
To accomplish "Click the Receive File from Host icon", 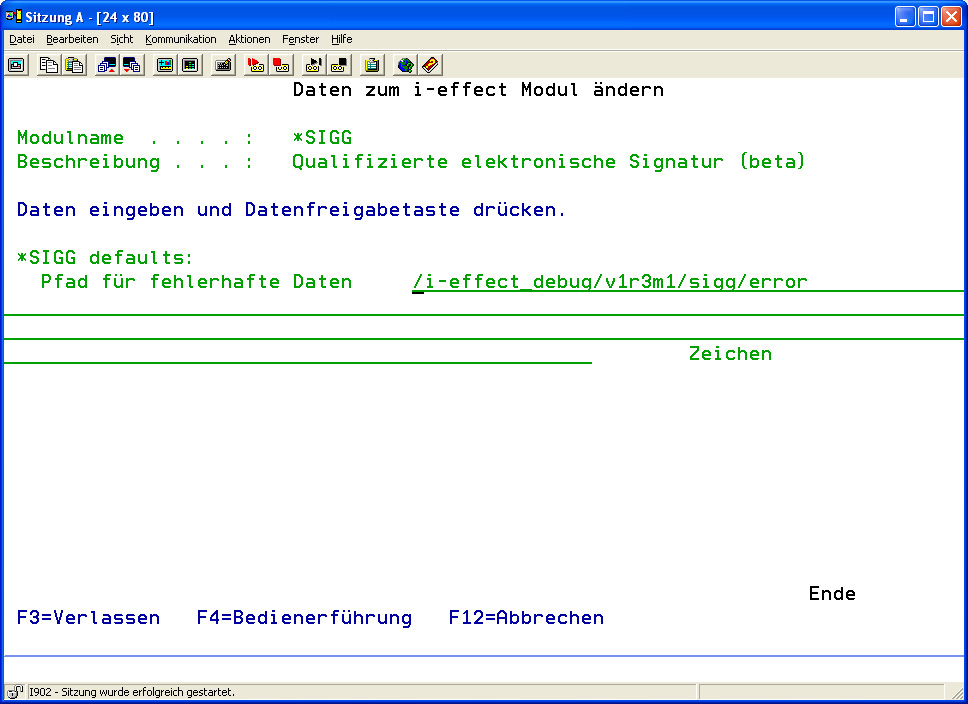I will pos(132,65).
